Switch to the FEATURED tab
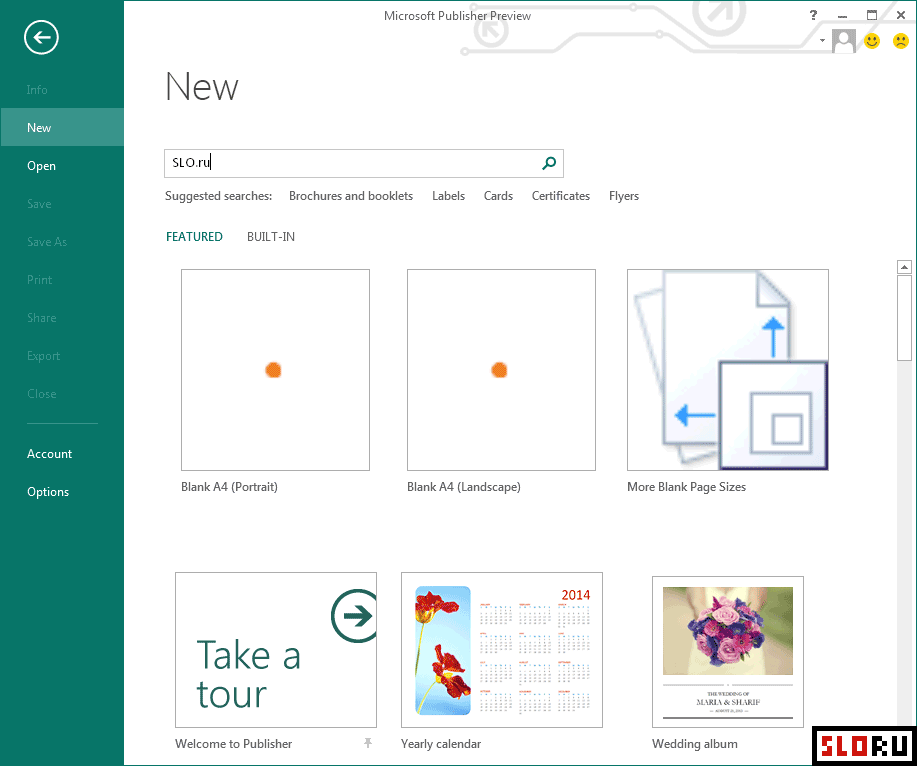Screen dimensions: 917x766 [194, 237]
